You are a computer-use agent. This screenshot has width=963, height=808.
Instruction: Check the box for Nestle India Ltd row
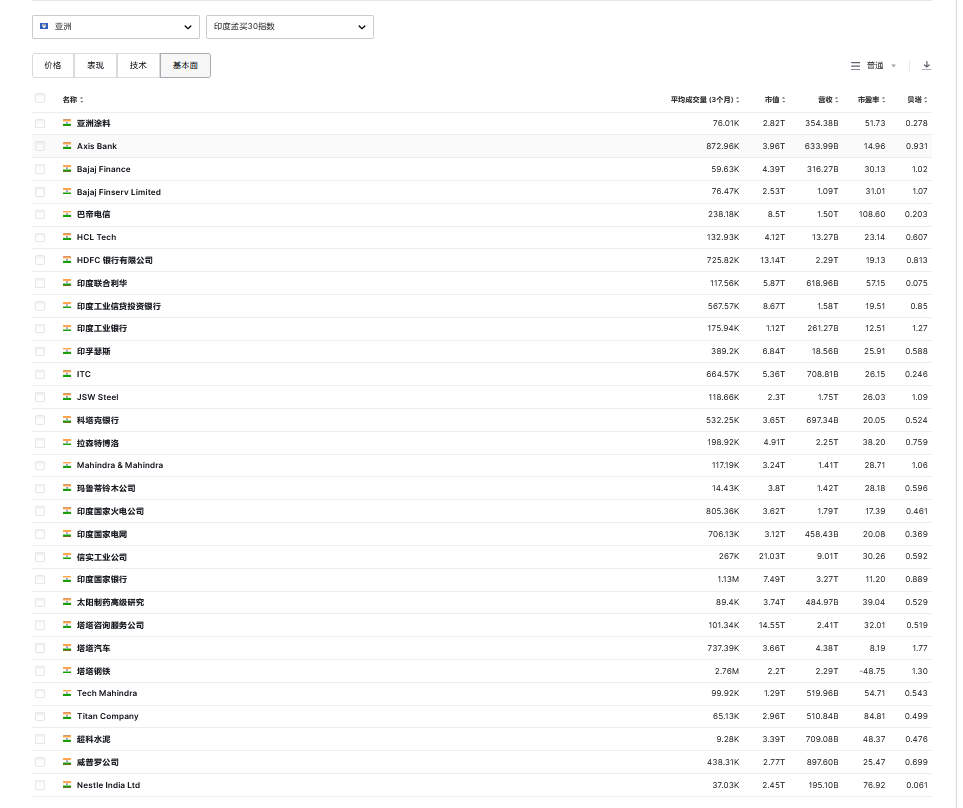tap(40, 785)
